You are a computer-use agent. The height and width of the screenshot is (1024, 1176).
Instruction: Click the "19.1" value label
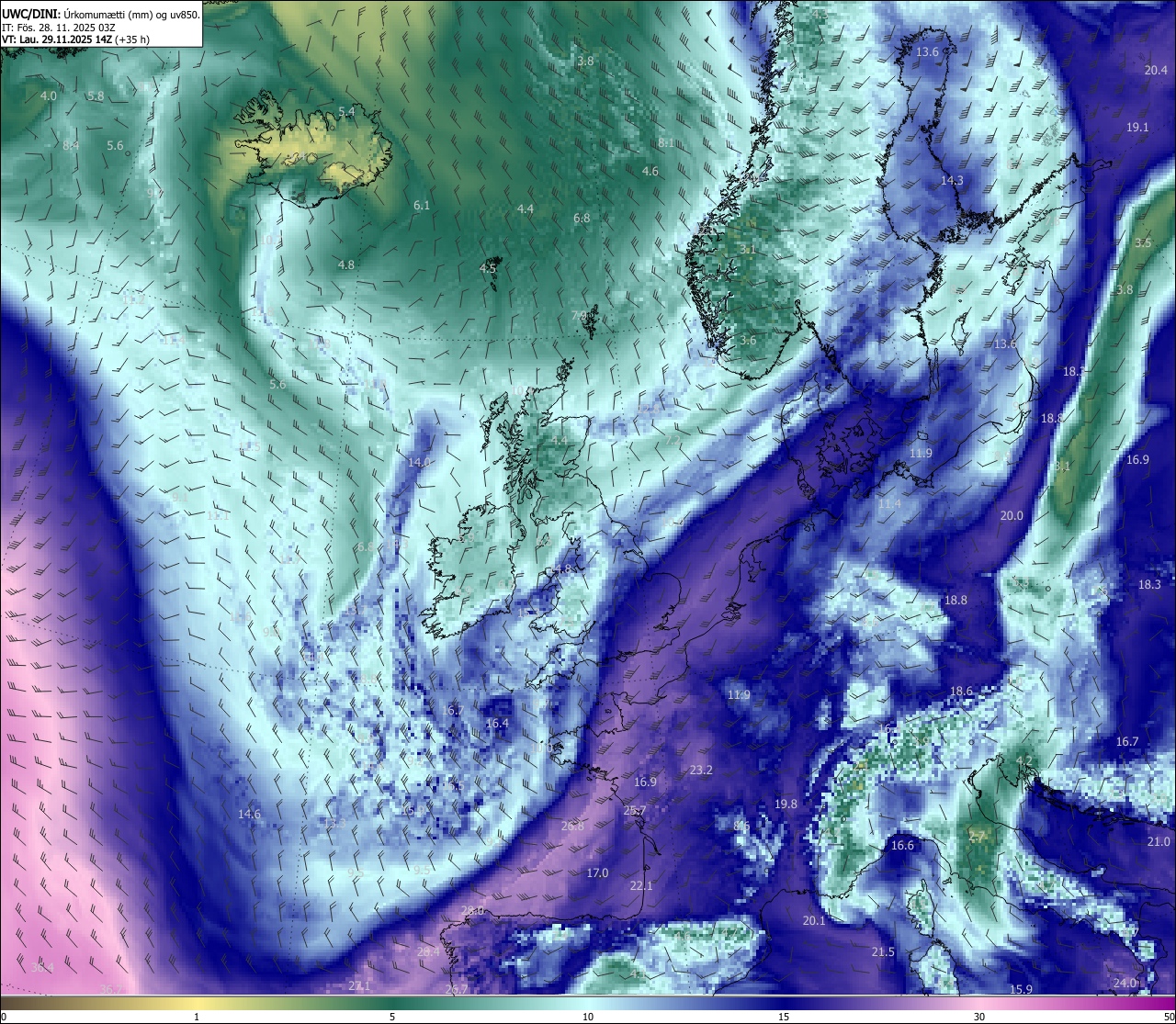click(x=1137, y=127)
